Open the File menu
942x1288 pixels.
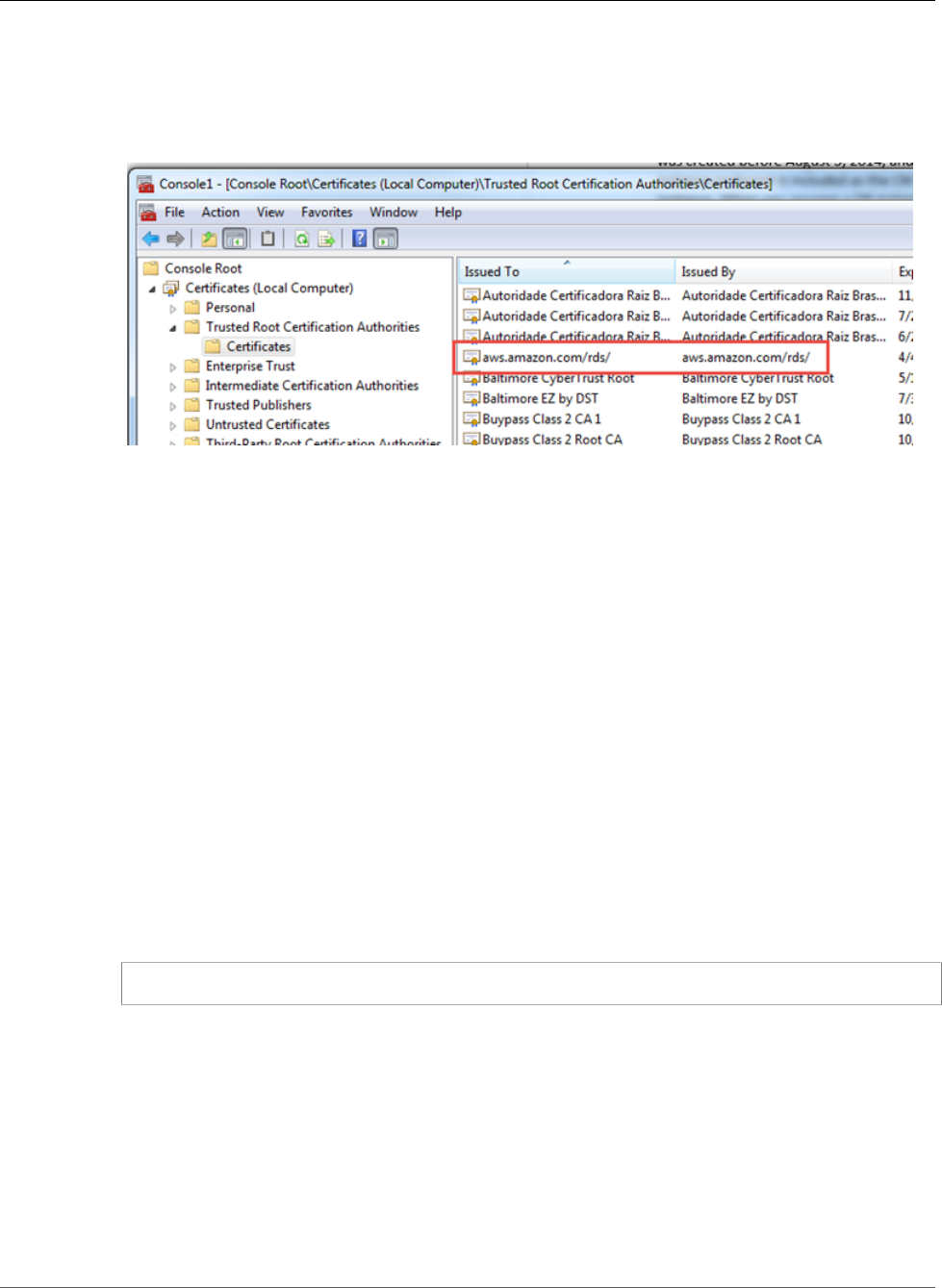click(174, 212)
